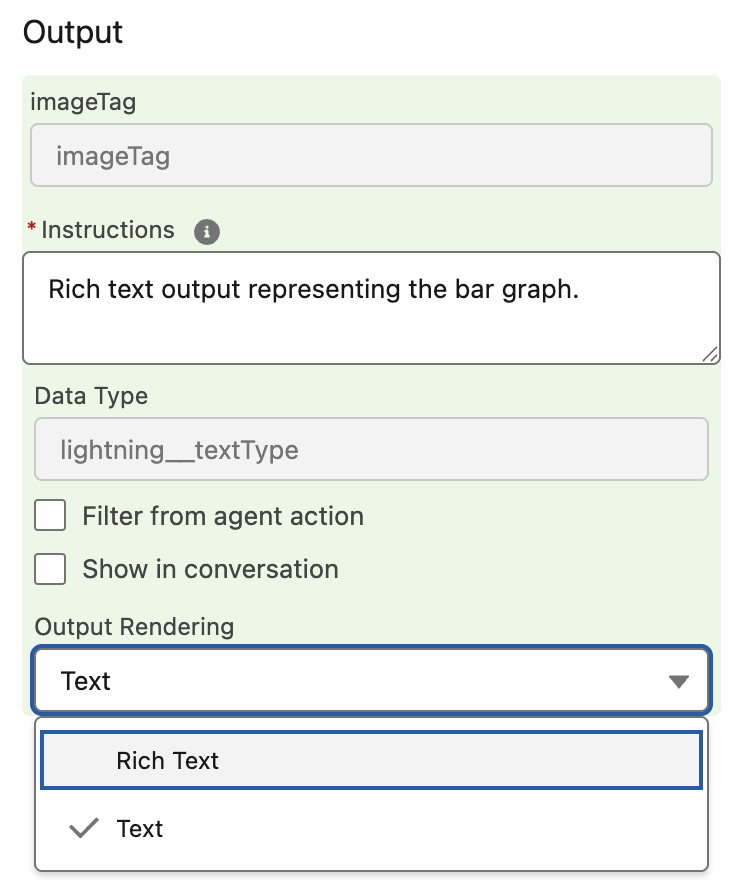The image size is (744, 892).
Task: Click the Output Rendering label
Action: pyautogui.click(x=134, y=627)
